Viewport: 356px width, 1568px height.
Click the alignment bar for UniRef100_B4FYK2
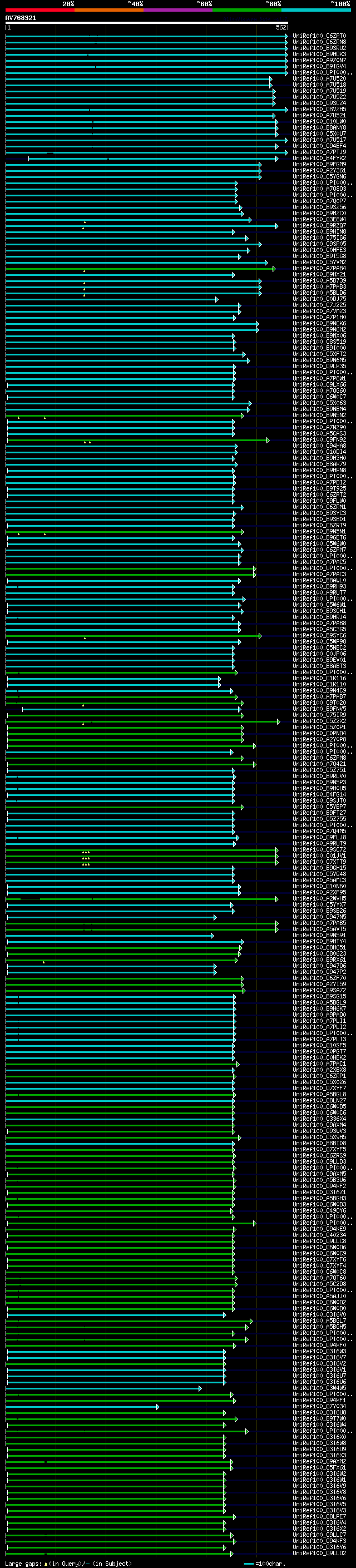(x=153, y=159)
